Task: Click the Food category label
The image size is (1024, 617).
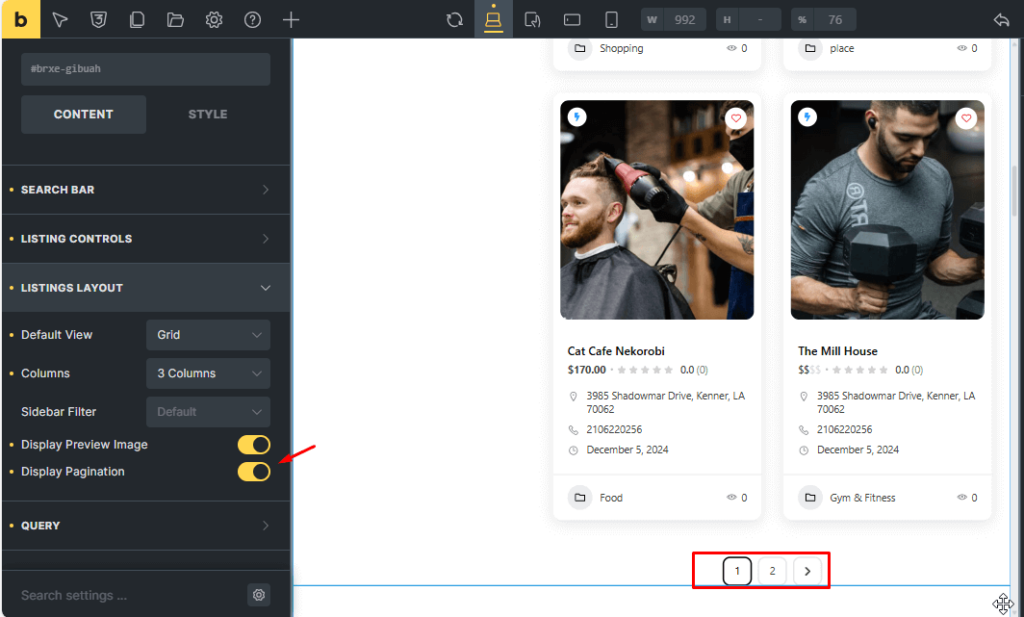Action: (x=611, y=498)
